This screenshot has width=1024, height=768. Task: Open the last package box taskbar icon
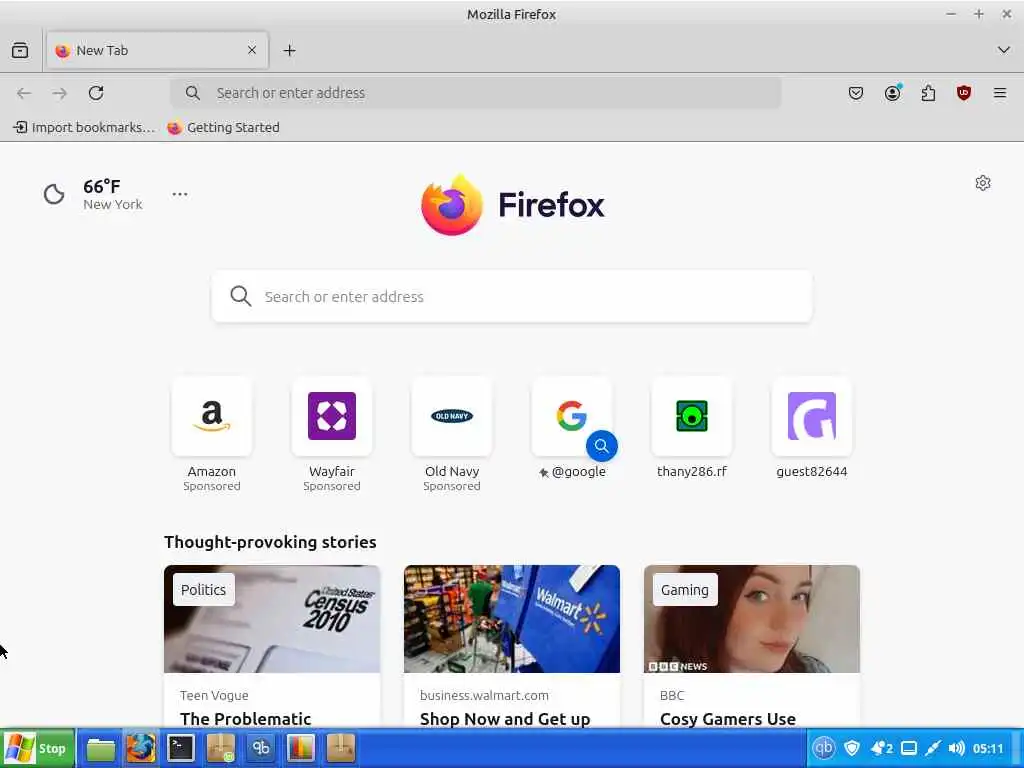click(x=340, y=748)
